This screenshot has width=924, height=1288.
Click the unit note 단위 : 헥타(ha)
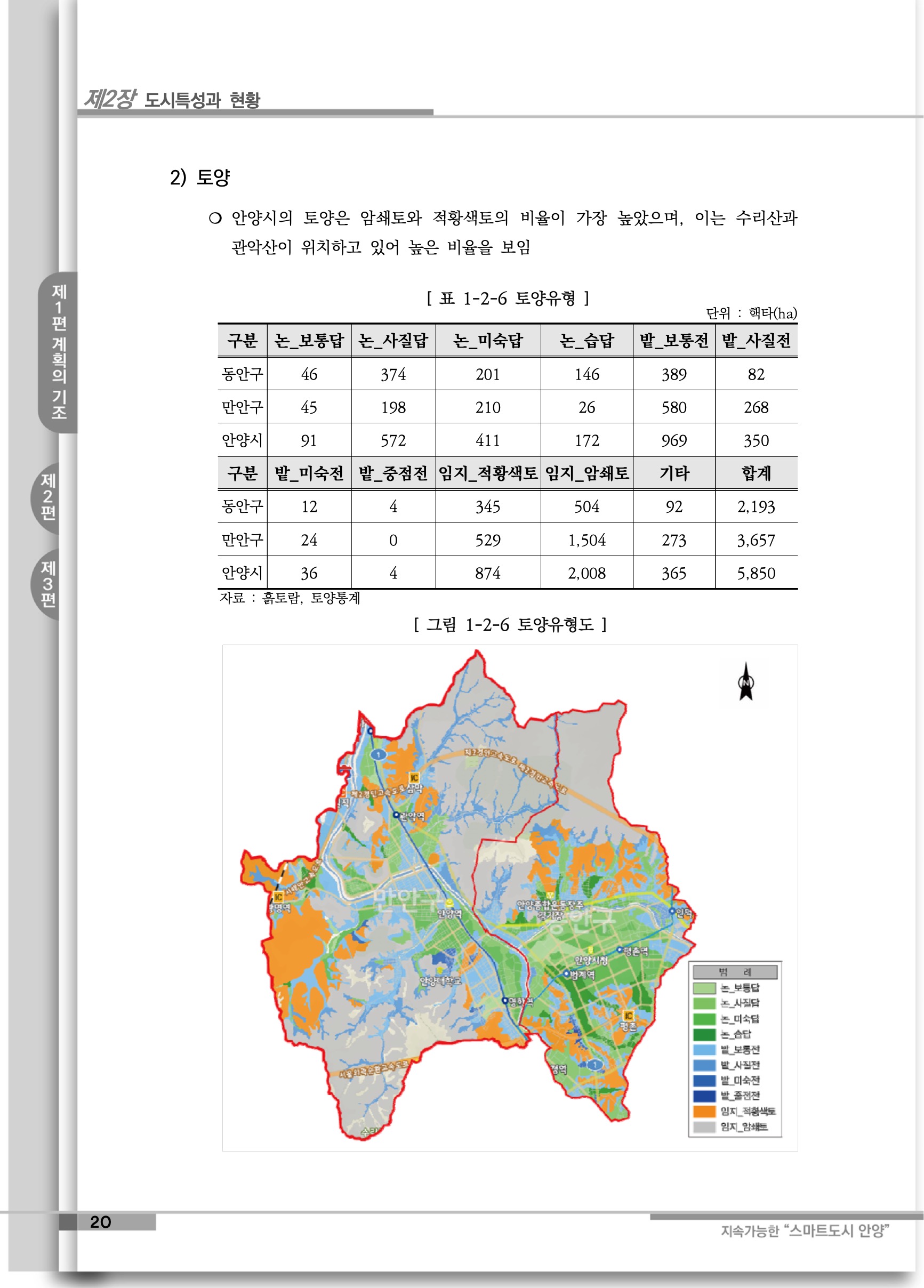click(751, 313)
